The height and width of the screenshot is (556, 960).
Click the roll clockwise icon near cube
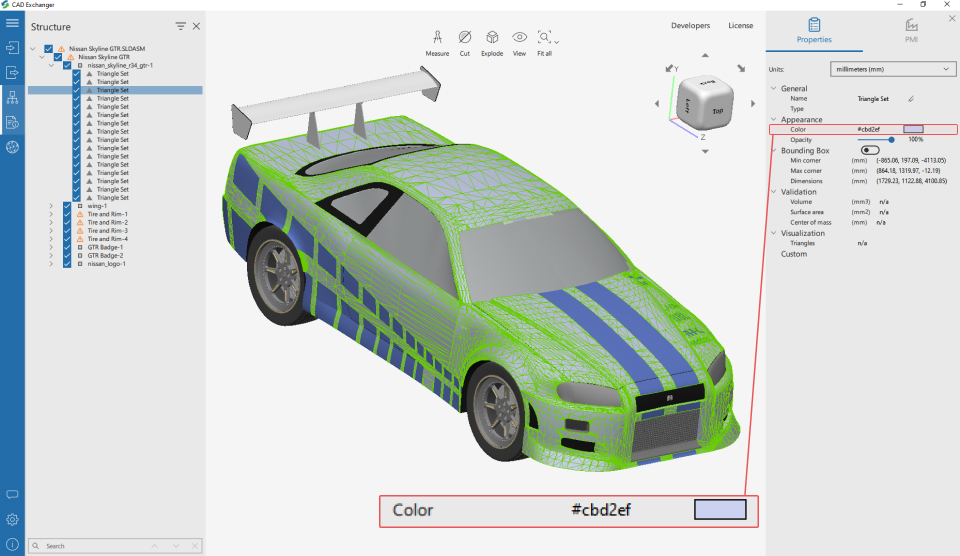741,69
